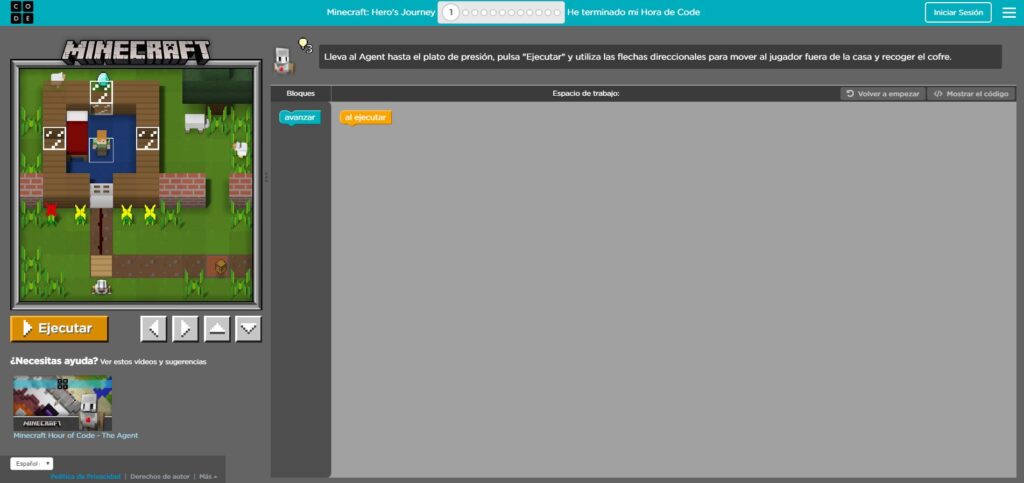Click the game map with the house
The width and height of the screenshot is (1024, 483).
coord(136,185)
